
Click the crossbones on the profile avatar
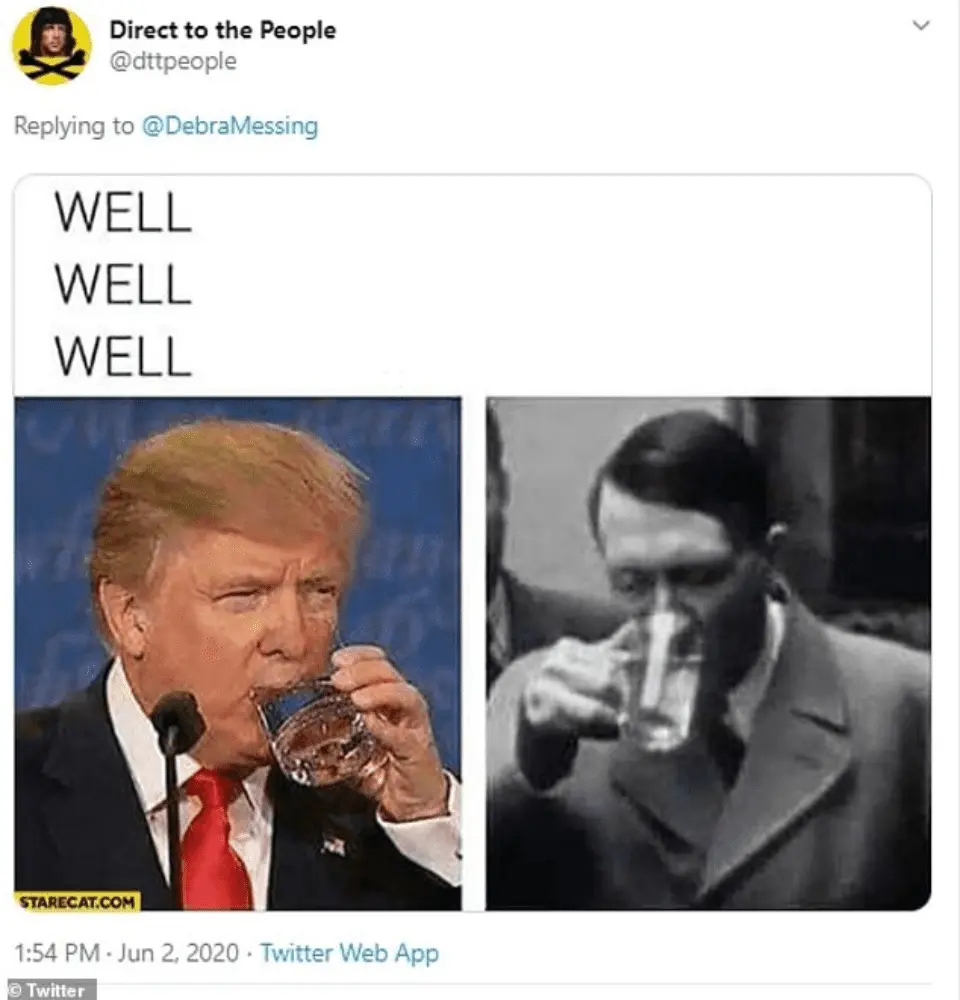click(x=52, y=64)
